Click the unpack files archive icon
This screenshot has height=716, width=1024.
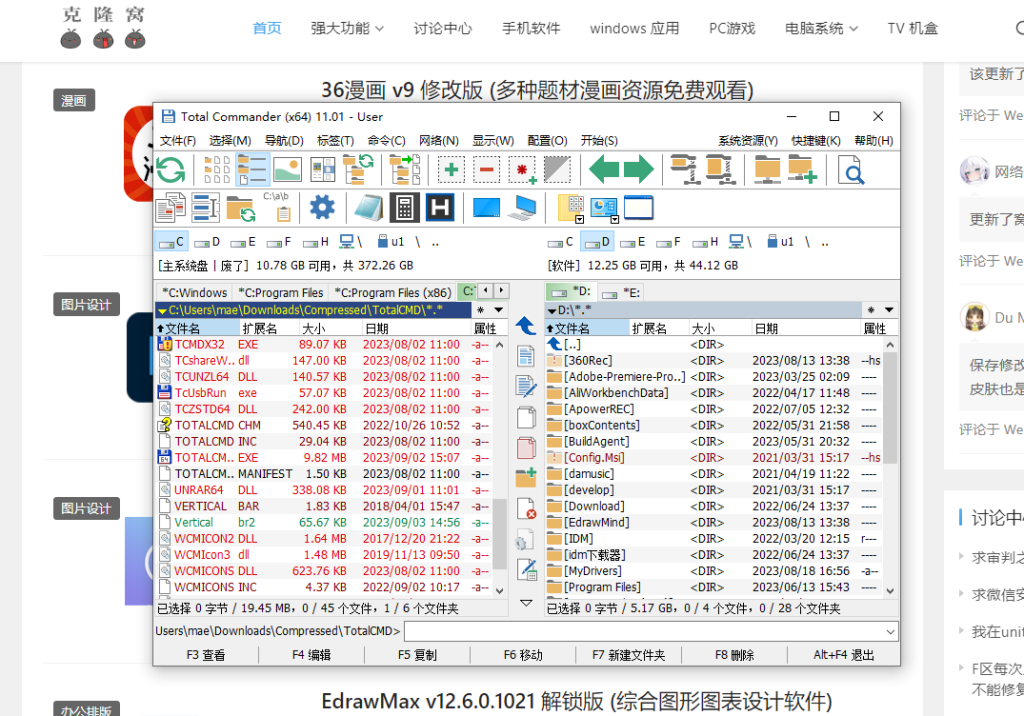pyautogui.click(x=720, y=170)
